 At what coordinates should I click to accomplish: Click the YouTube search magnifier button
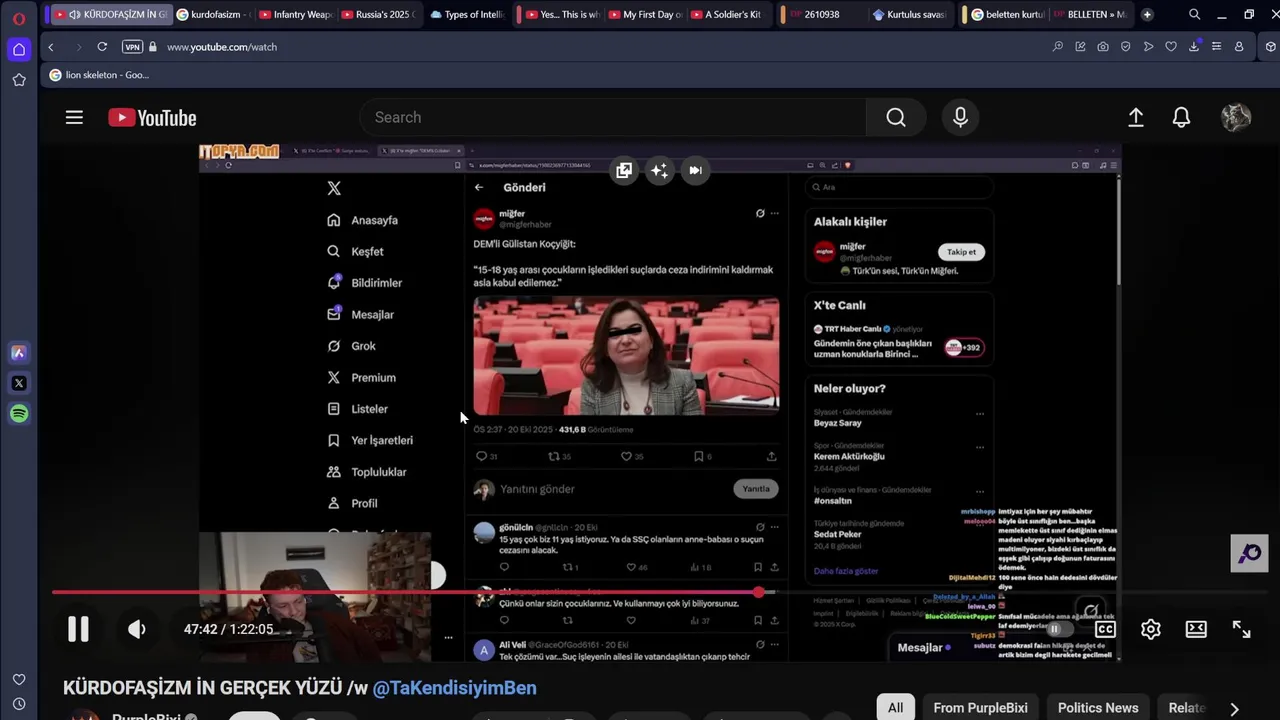click(x=896, y=117)
